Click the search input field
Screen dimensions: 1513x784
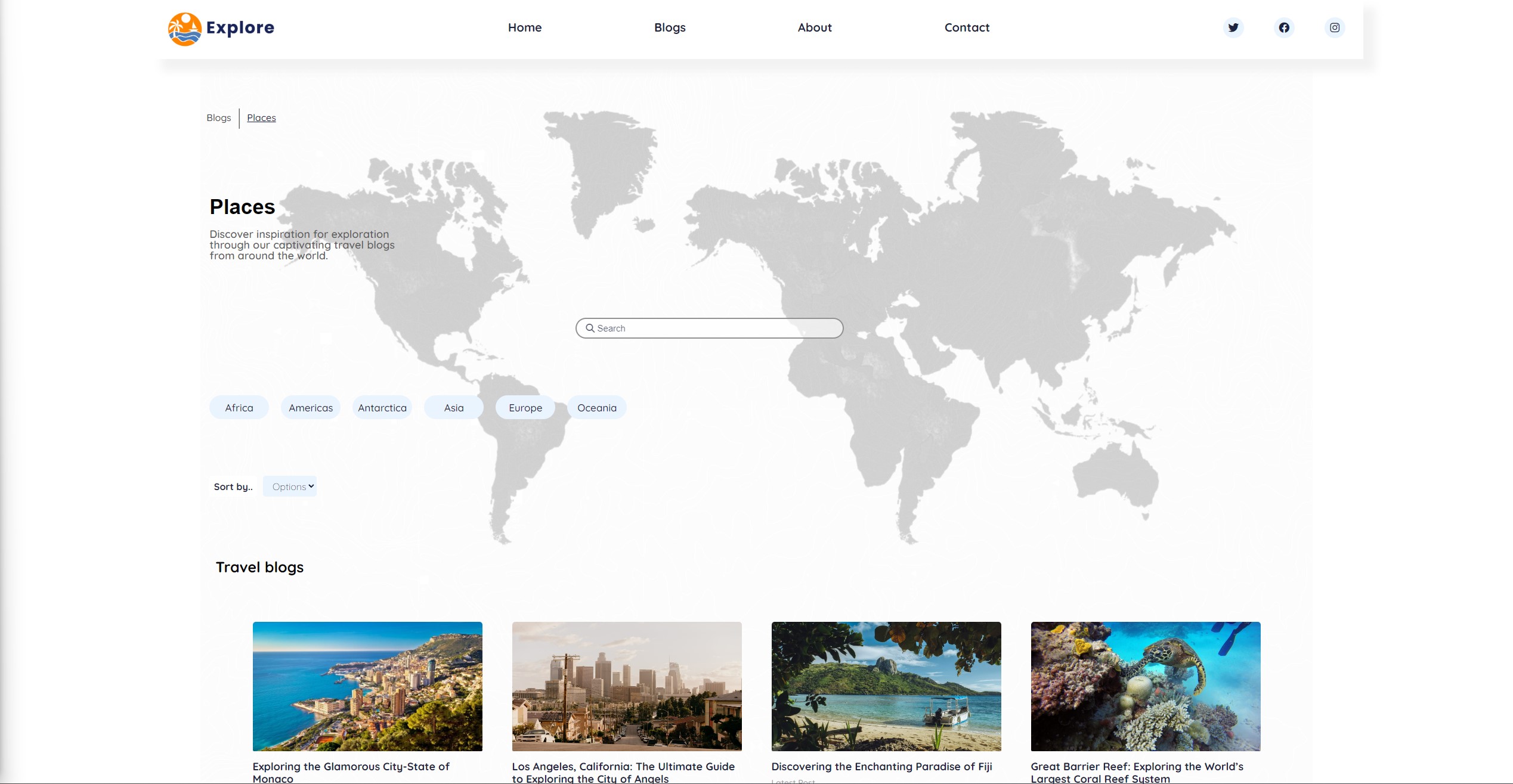click(x=710, y=328)
